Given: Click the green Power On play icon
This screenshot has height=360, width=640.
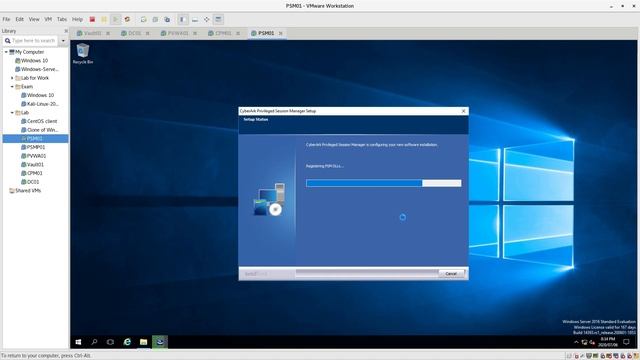Looking at the screenshot, I should pyautogui.click(x=116, y=19).
